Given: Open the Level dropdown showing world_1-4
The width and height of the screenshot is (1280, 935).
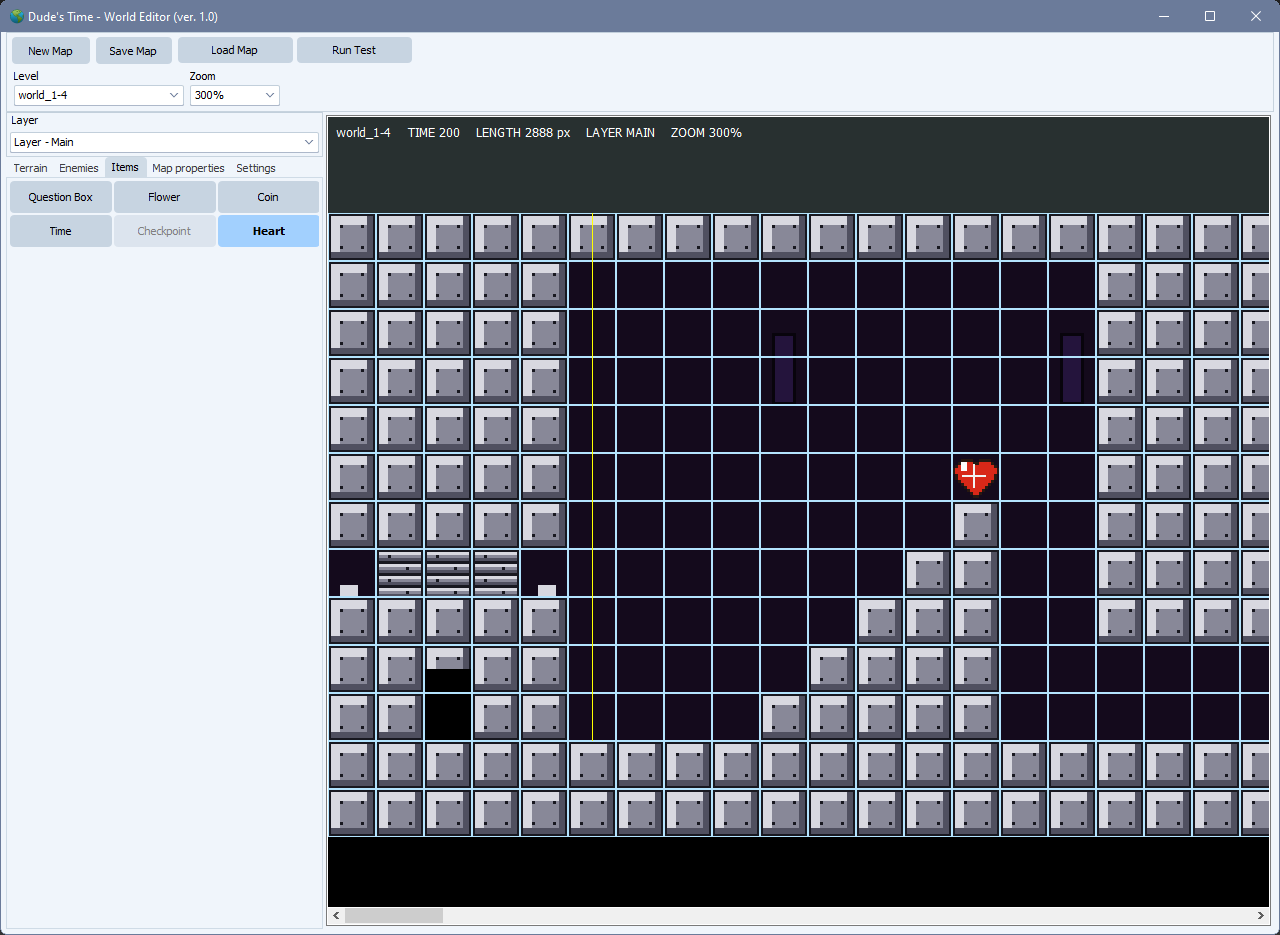Looking at the screenshot, I should 98,95.
